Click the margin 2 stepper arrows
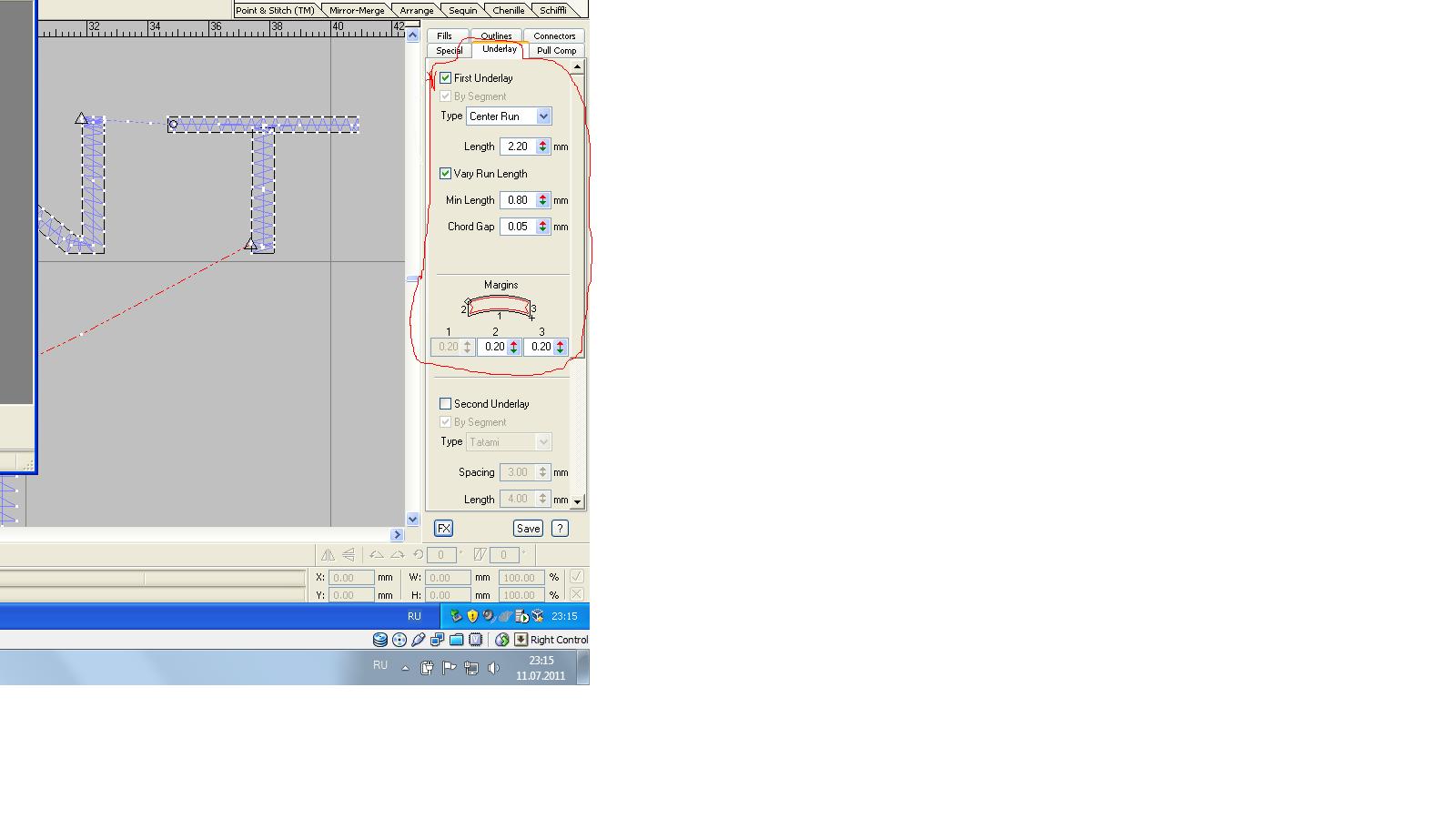Image resolution: width=1456 pixels, height=819 pixels. [514, 347]
